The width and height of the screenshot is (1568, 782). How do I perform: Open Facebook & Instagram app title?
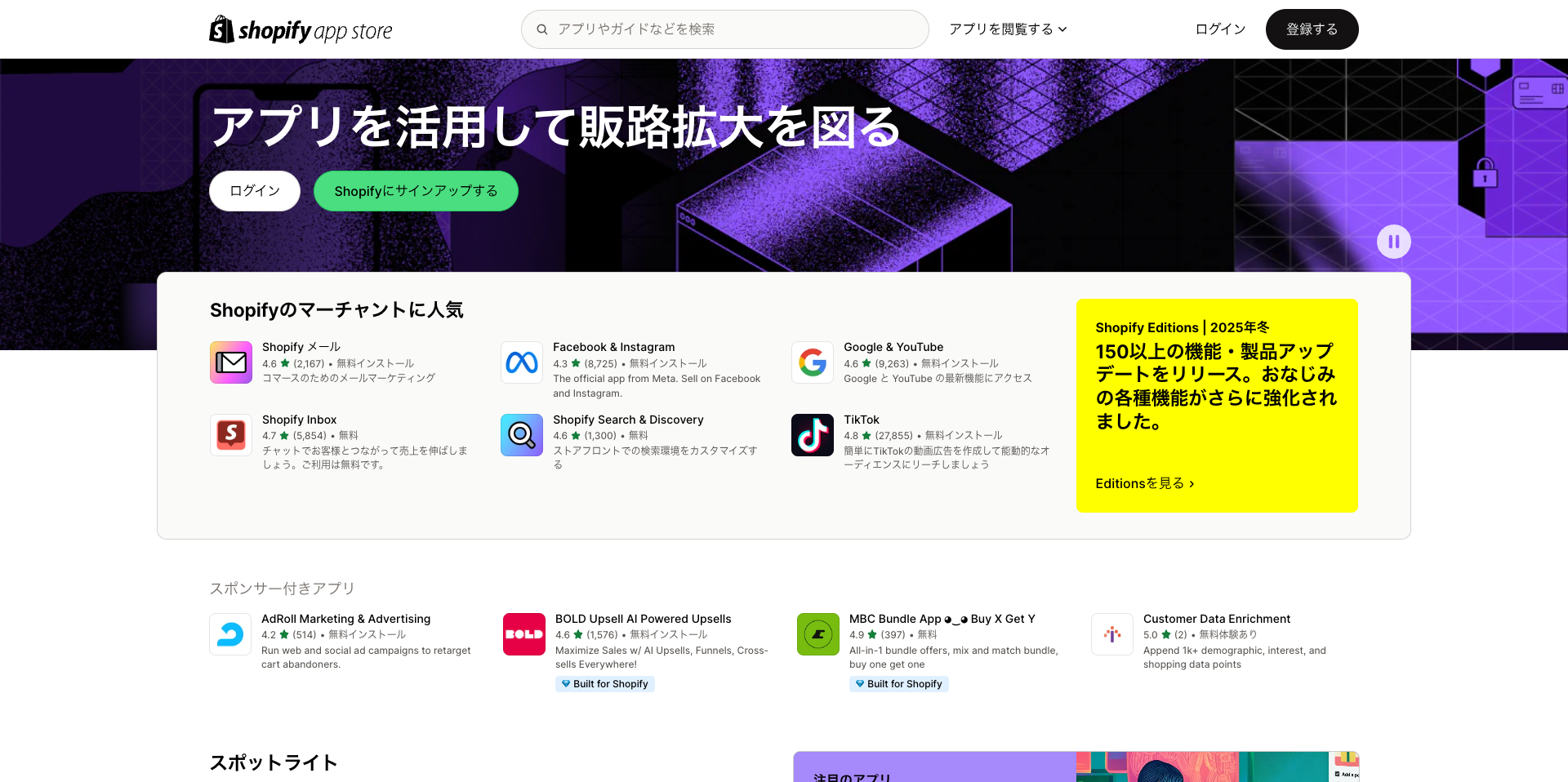[614, 347]
